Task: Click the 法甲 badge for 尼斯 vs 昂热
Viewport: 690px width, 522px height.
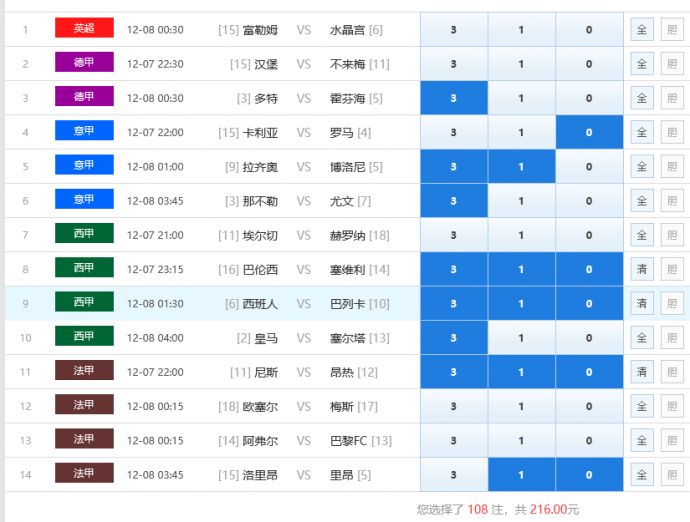Action: [x=84, y=371]
